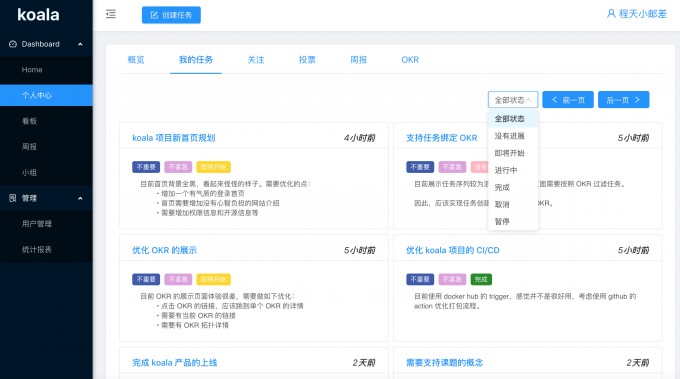This screenshot has width=680, height=379.
Task: Open the 投票 tab
Action: [307, 60]
